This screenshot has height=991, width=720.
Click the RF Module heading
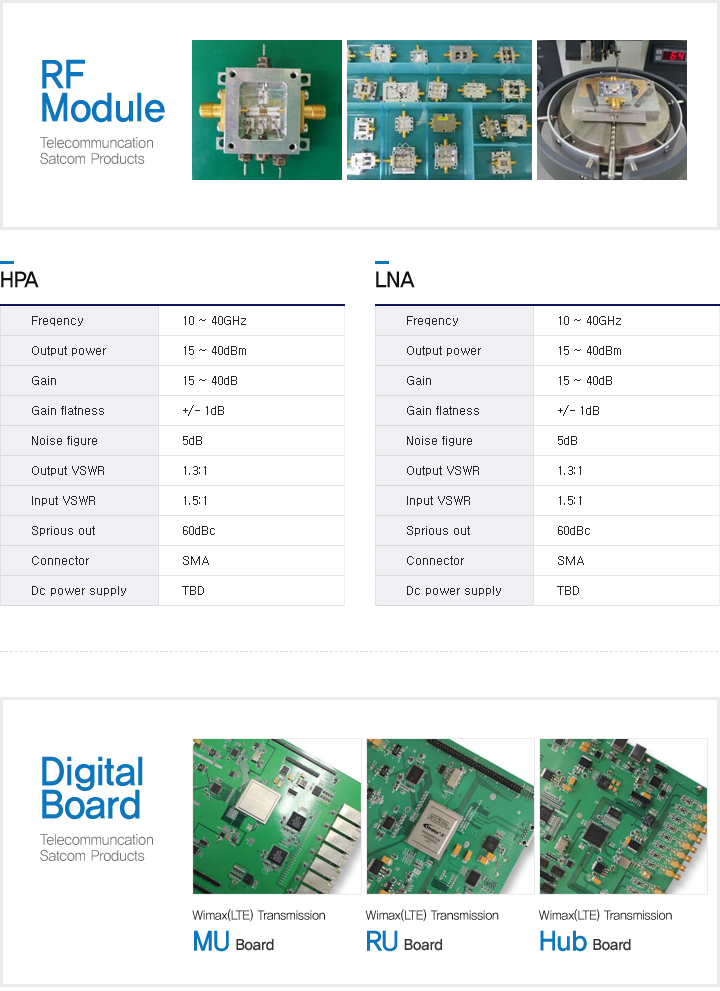point(102,91)
